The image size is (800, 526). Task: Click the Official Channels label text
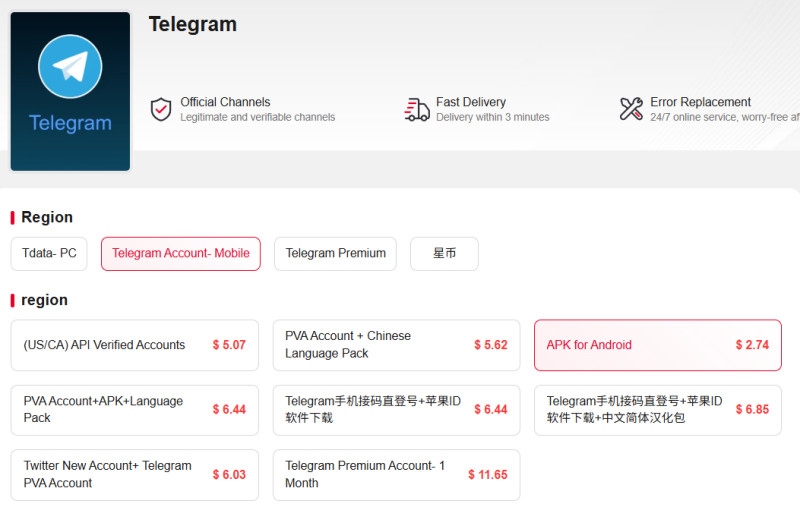225,102
